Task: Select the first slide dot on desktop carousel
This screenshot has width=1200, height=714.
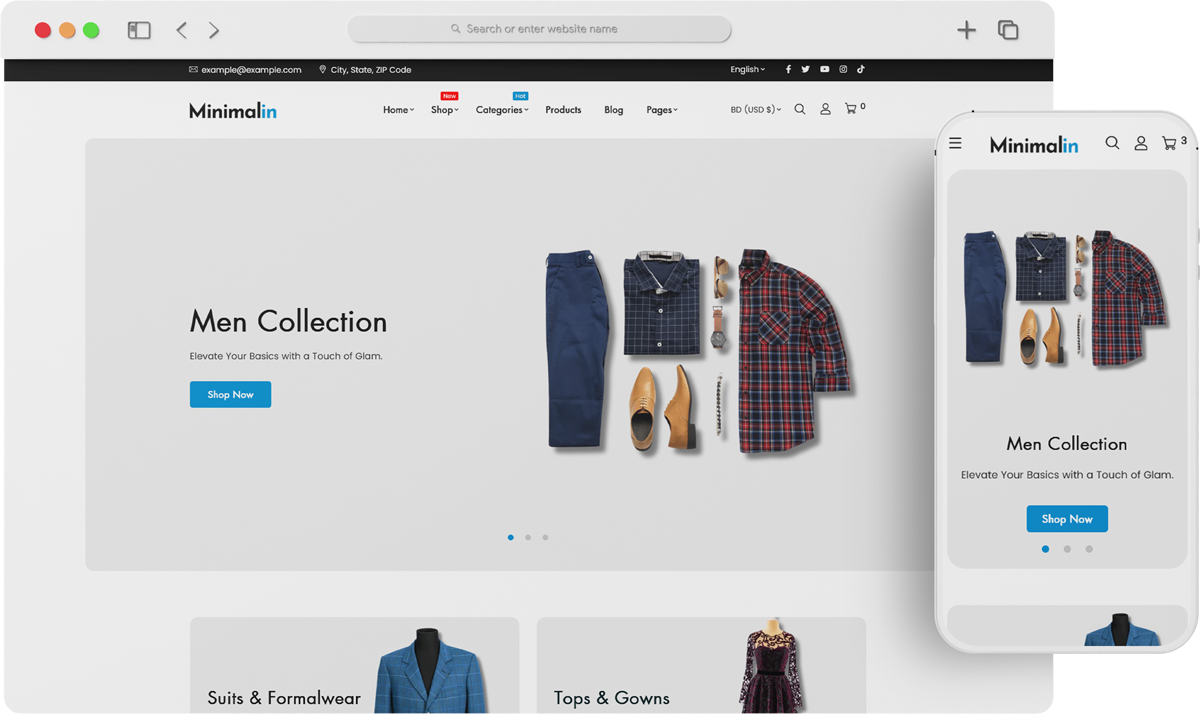Action: (511, 537)
